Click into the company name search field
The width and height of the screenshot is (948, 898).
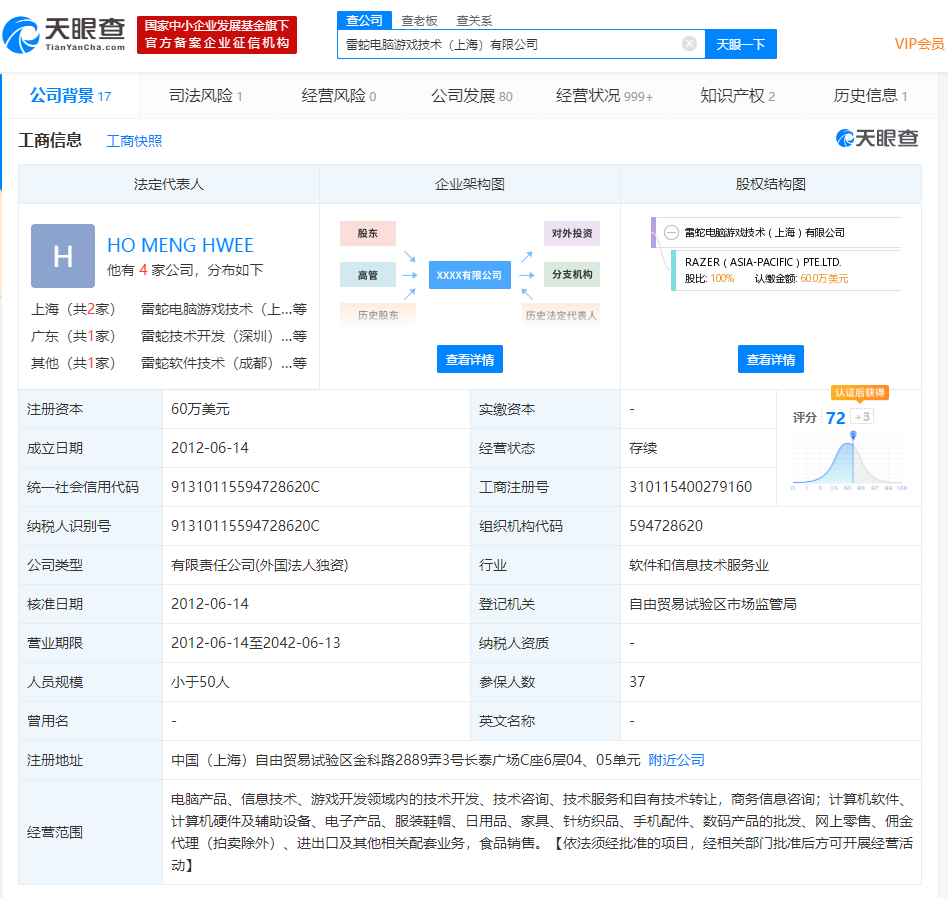[x=510, y=44]
